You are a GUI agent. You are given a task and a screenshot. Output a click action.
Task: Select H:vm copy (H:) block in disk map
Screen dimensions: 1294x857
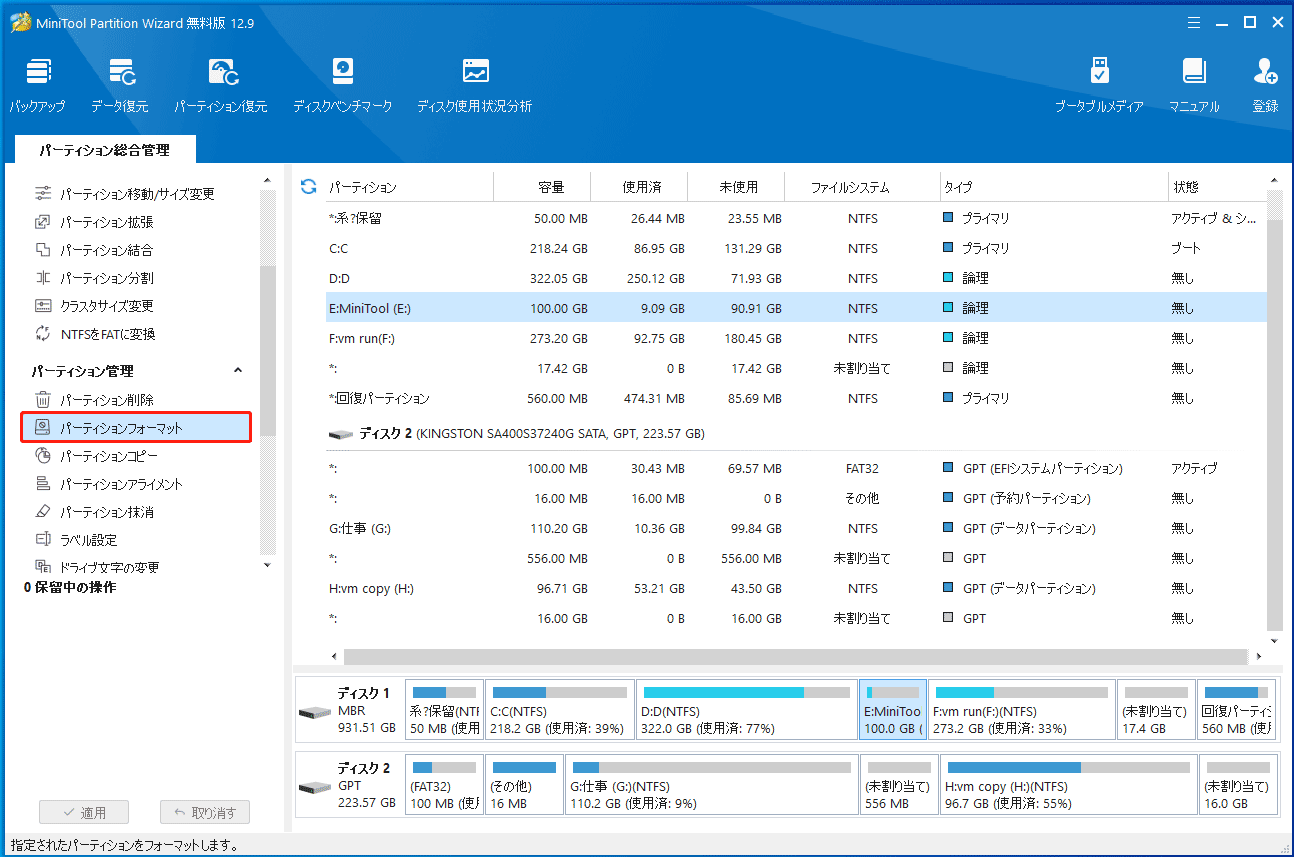pos(1068,784)
